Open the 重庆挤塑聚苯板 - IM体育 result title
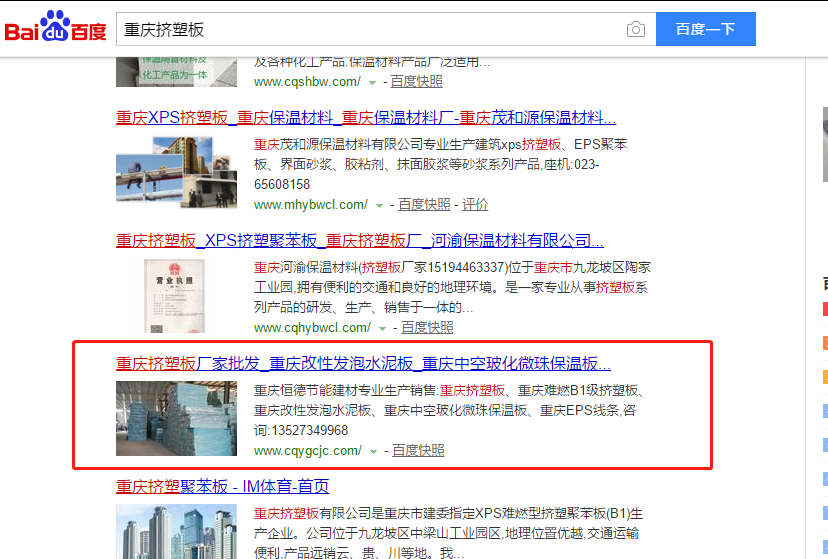 pyautogui.click(x=222, y=487)
